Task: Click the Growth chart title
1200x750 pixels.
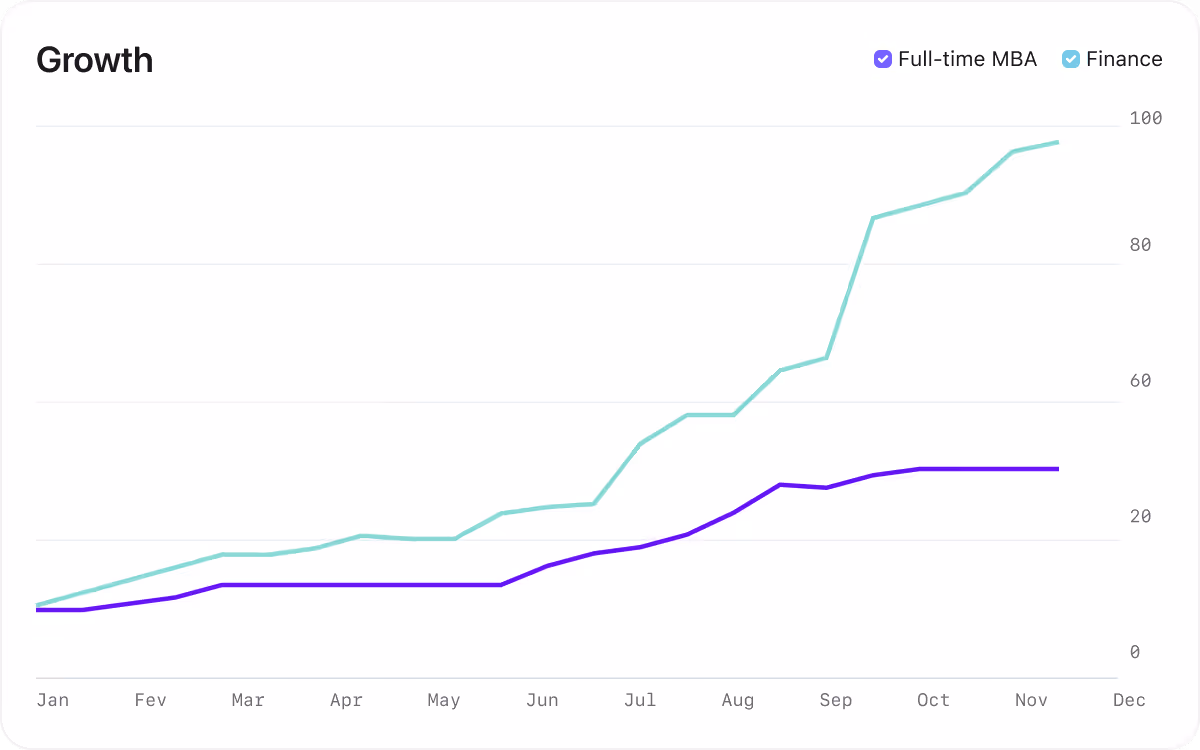Action: click(95, 60)
